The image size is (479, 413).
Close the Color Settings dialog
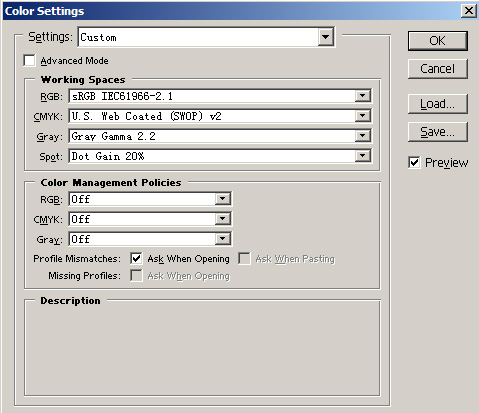pos(468,11)
